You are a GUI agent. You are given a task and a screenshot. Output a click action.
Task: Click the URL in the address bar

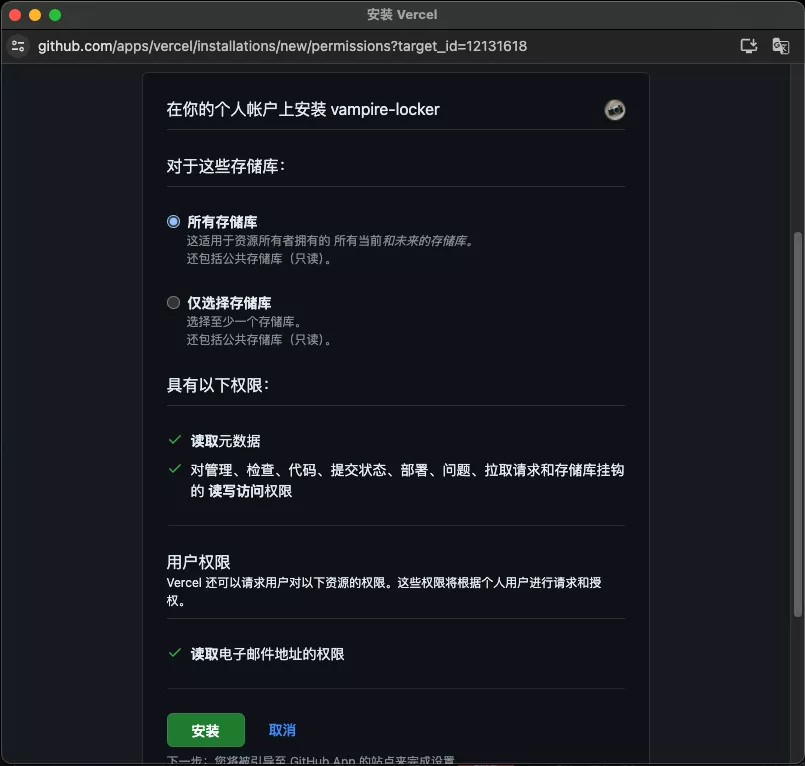[282, 46]
